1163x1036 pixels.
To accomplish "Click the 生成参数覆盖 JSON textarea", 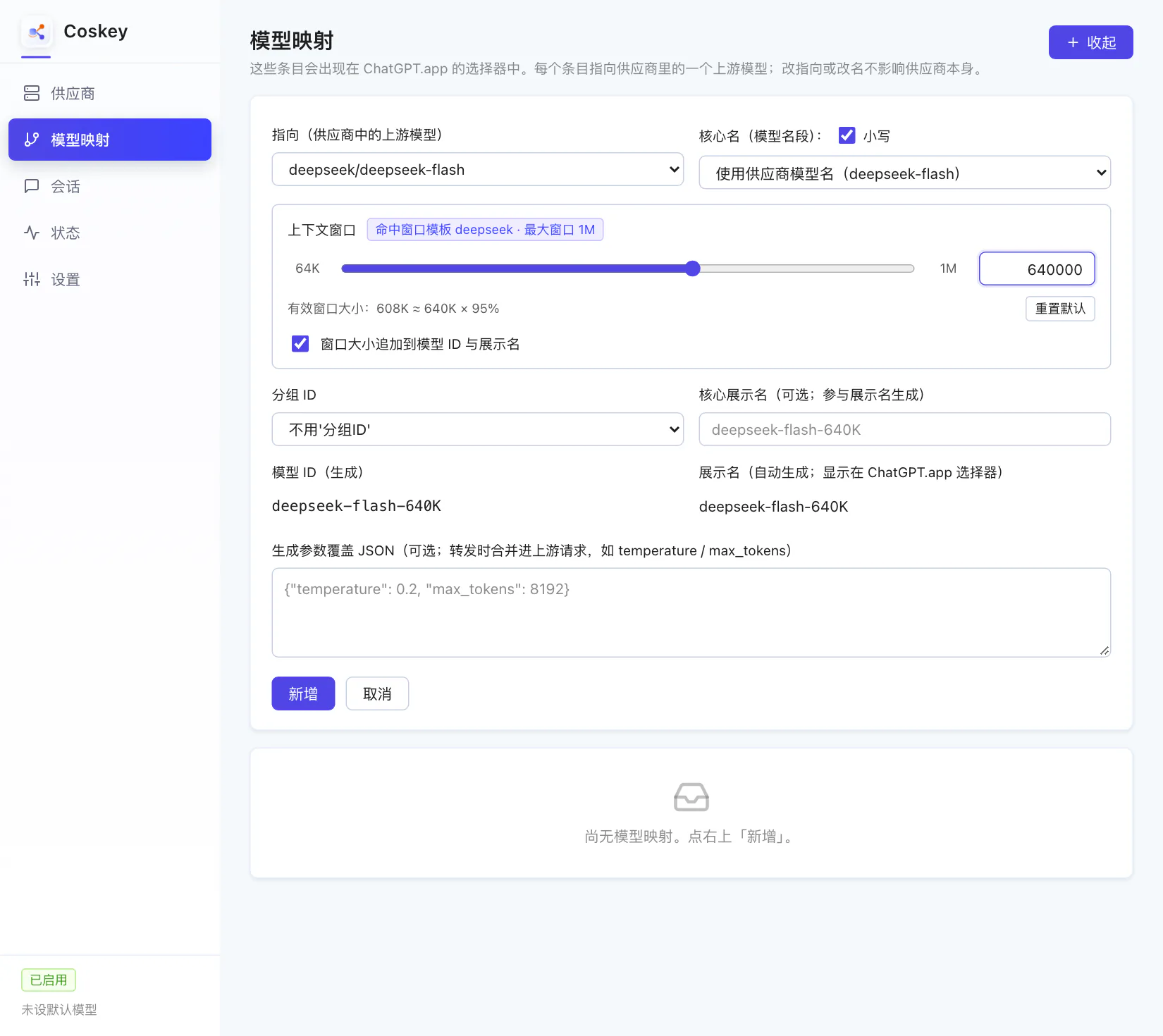I will [691, 612].
